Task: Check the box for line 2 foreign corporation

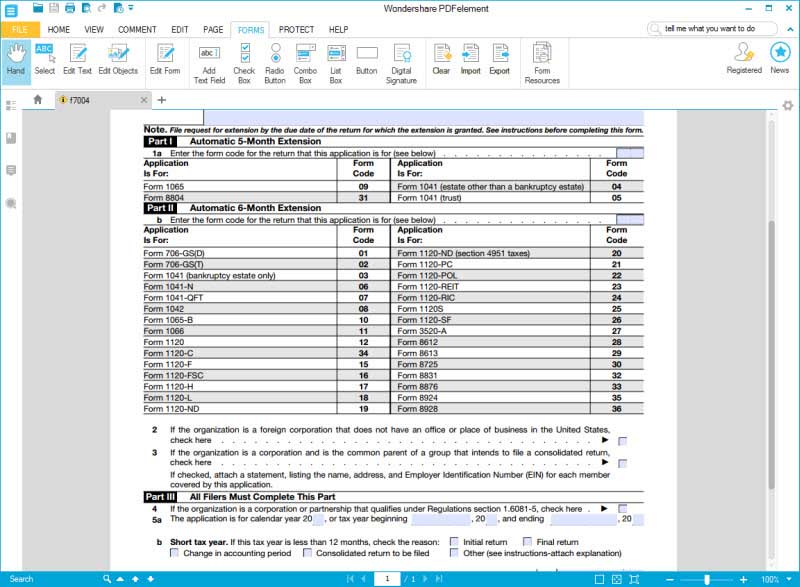Action: coord(622,441)
